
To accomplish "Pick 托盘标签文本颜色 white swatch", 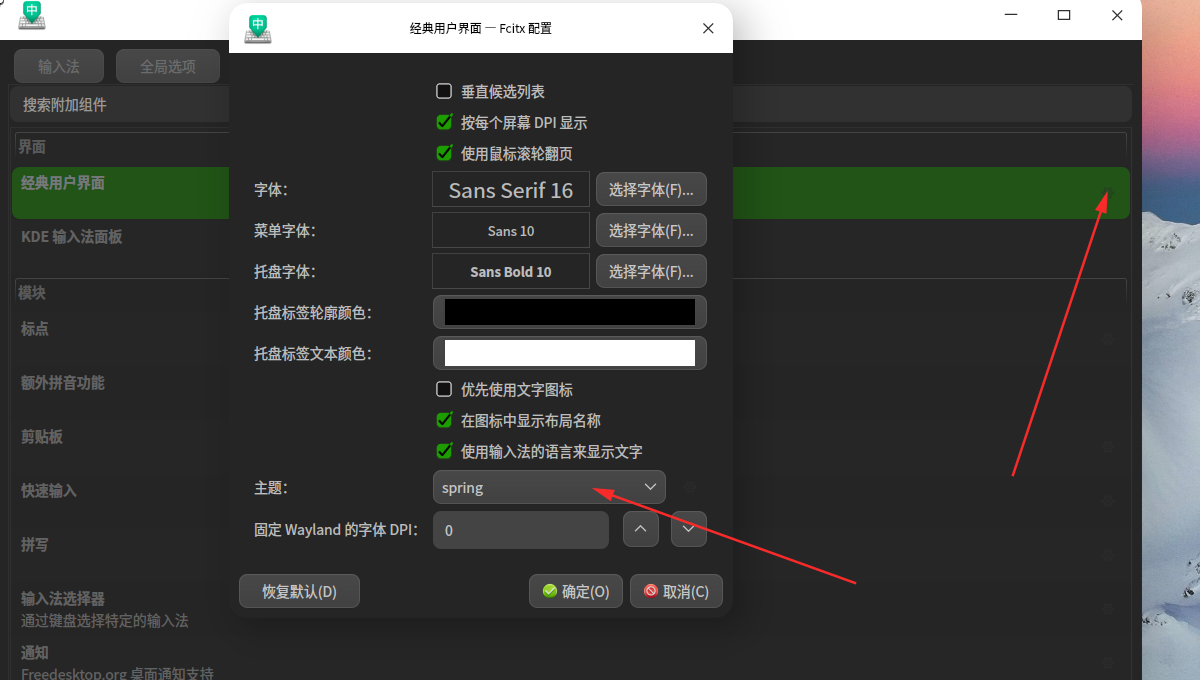I will point(570,353).
